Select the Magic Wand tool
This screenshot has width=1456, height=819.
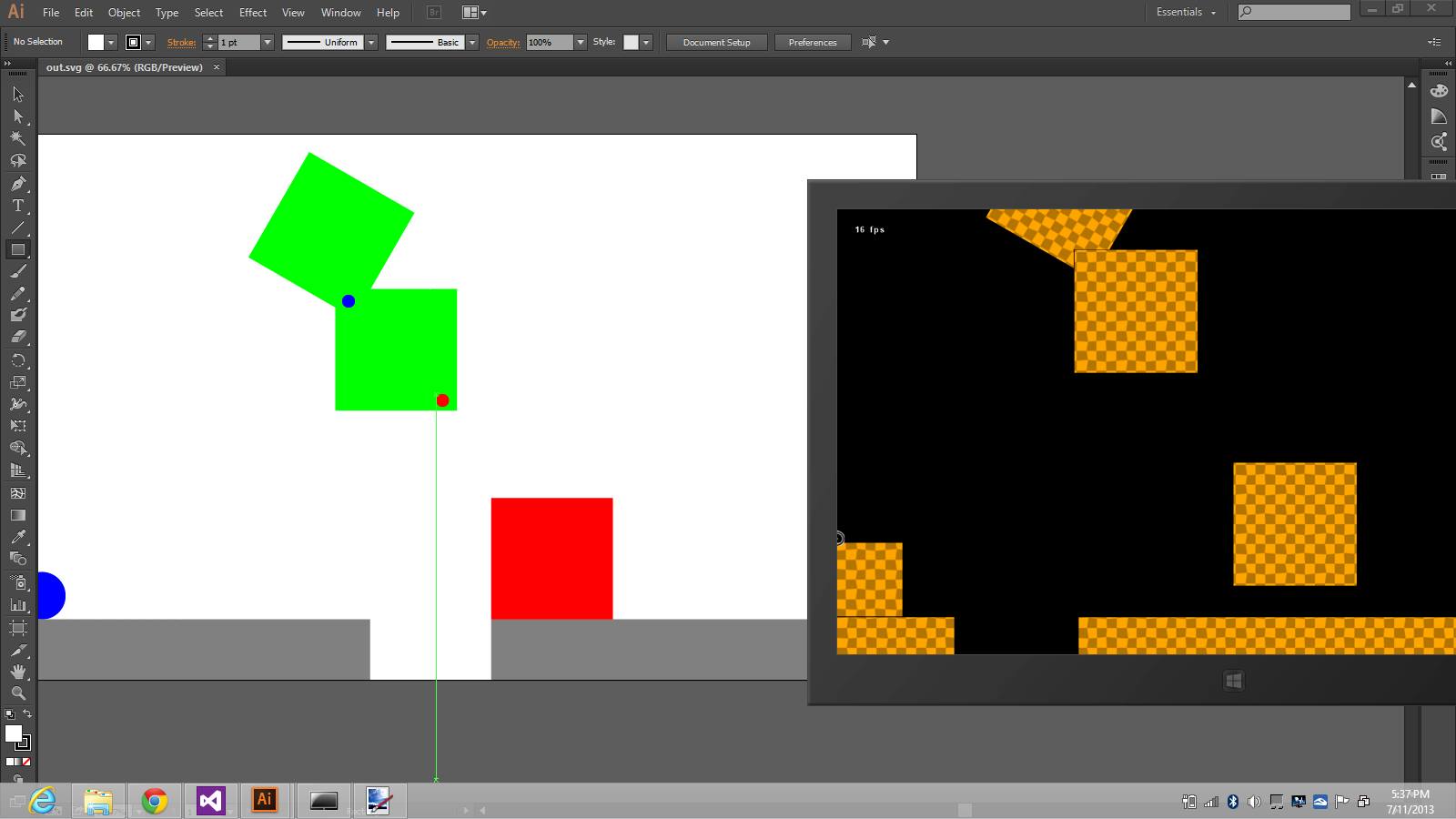(17, 138)
